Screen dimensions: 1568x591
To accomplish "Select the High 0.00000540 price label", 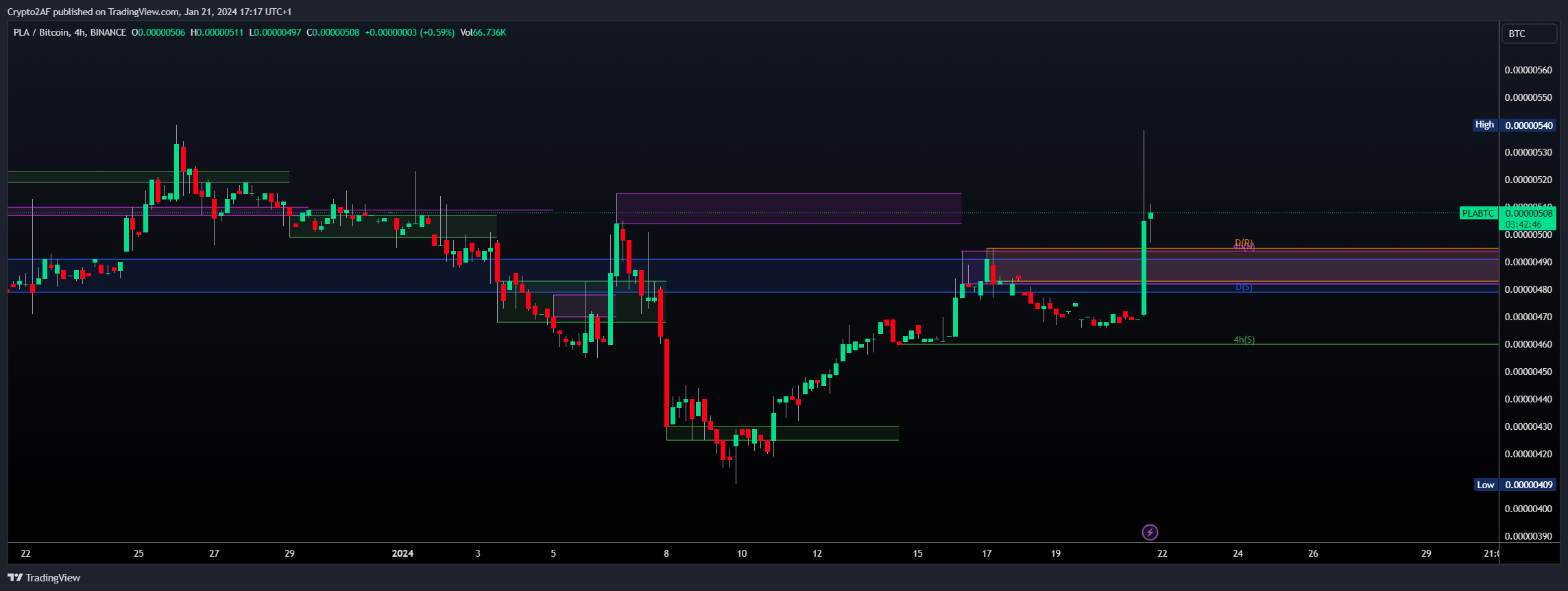I will pos(1514,125).
